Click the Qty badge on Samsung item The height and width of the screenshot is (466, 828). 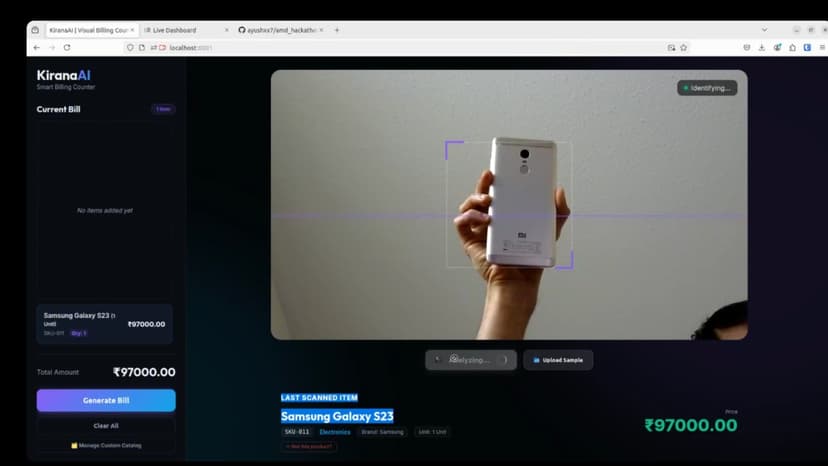79,333
